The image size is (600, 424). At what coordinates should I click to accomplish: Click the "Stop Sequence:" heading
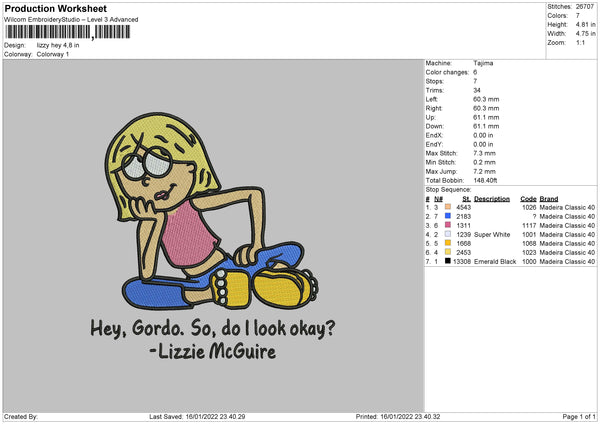click(x=448, y=190)
